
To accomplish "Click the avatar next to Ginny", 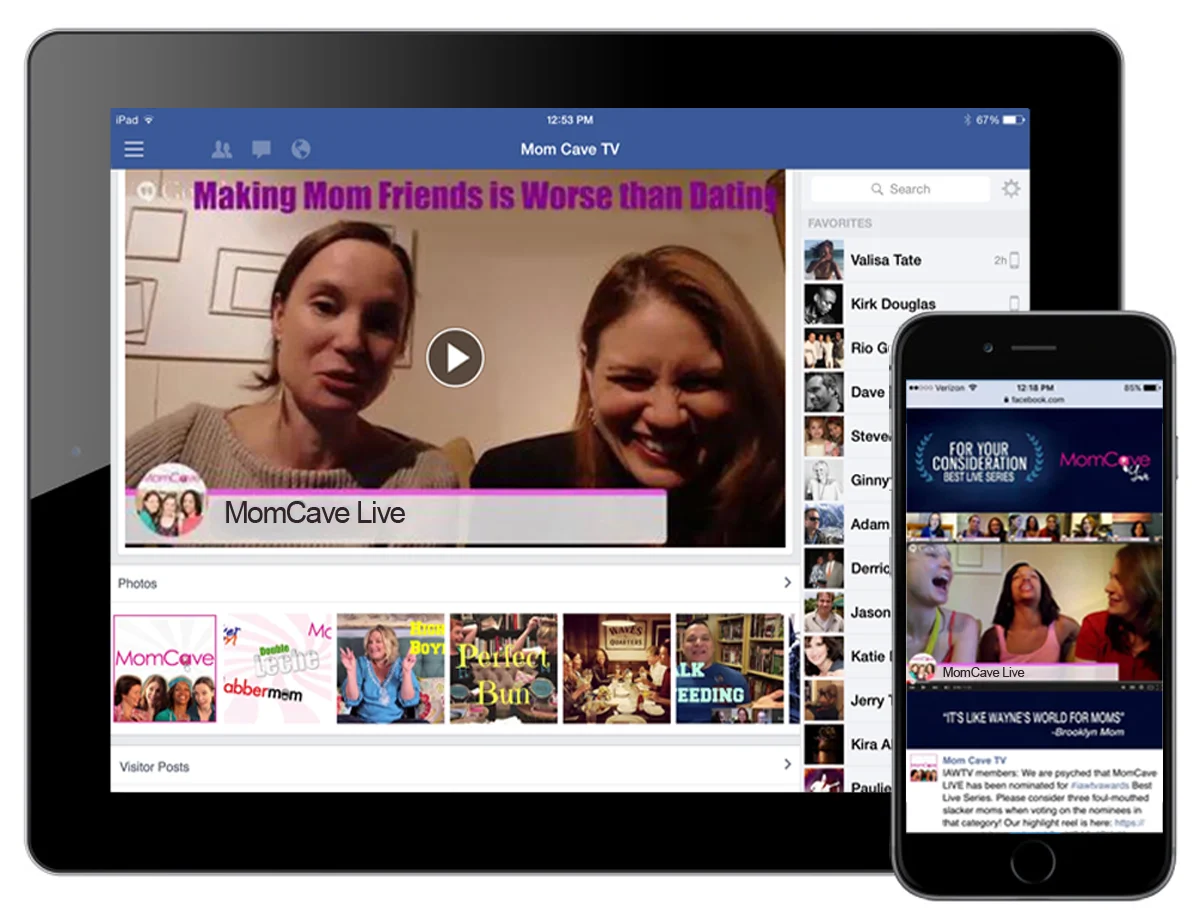I will (x=824, y=480).
